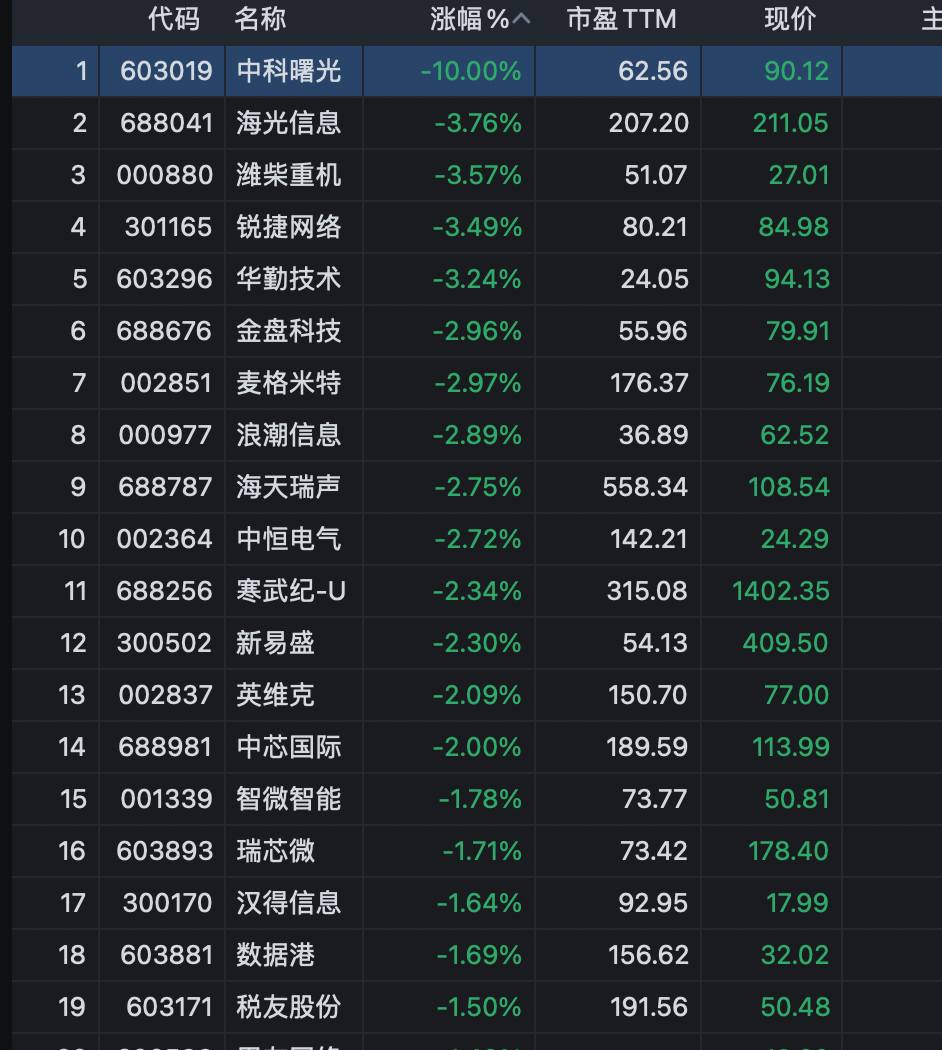Click stock code 001339
The height and width of the screenshot is (1050, 942).
coord(167,799)
